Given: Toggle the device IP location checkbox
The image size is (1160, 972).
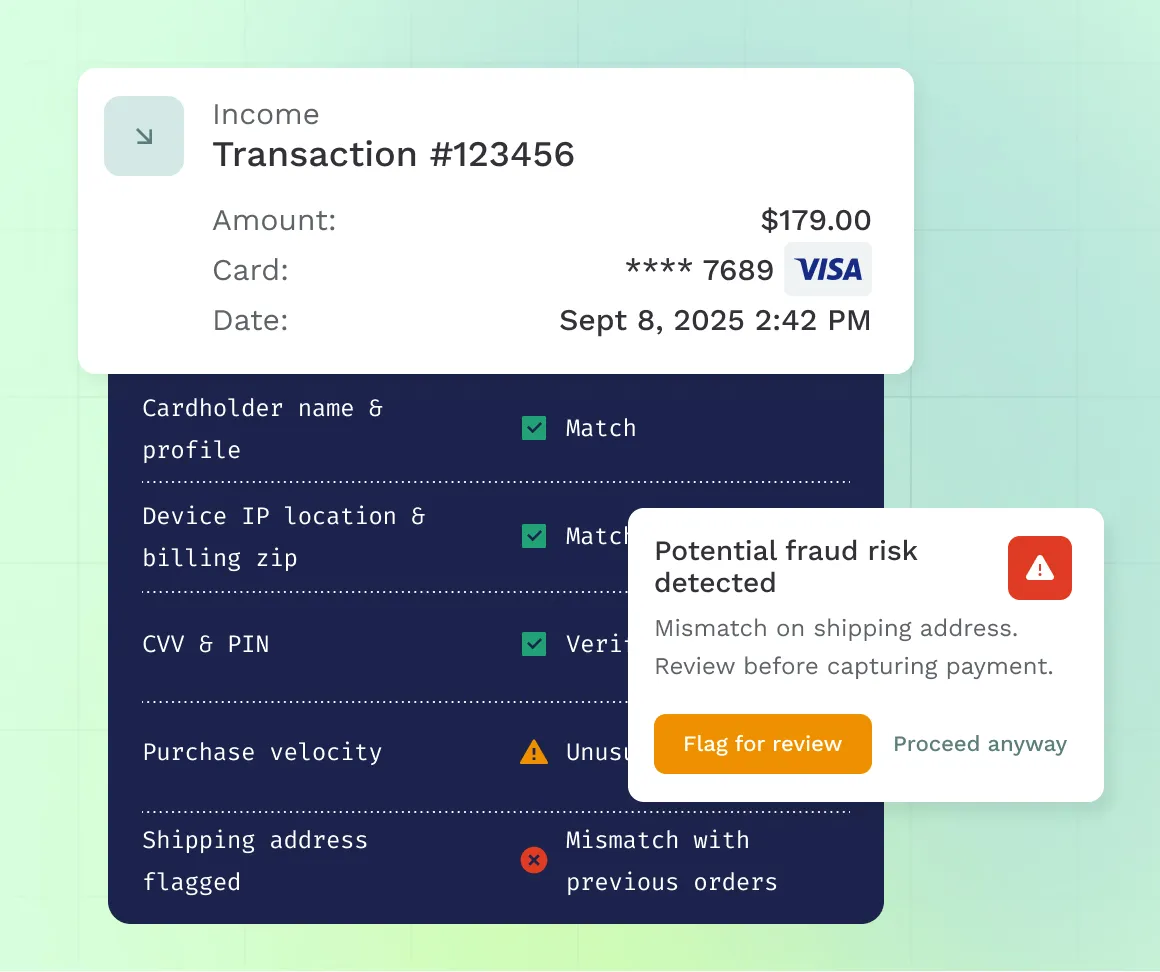Looking at the screenshot, I should (x=534, y=536).
